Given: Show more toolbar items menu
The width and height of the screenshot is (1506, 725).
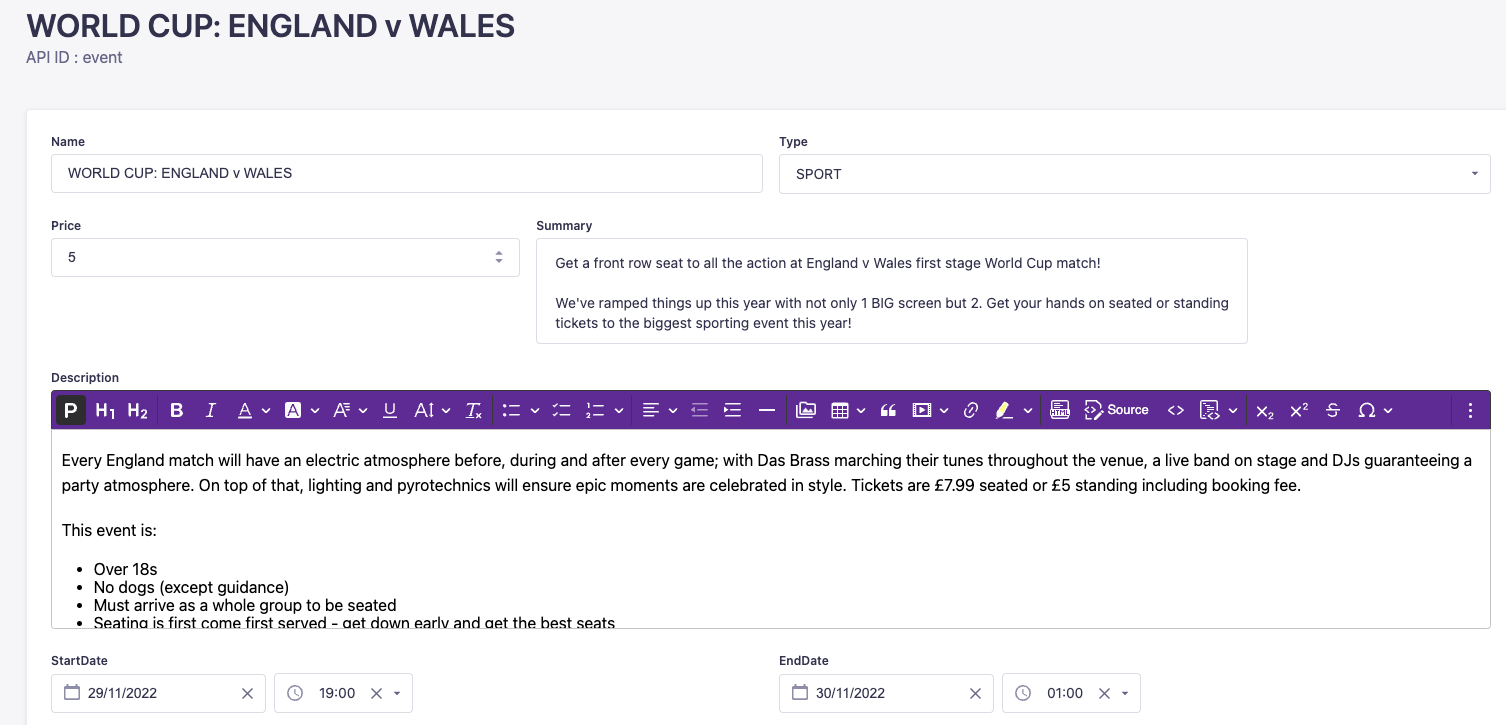Looking at the screenshot, I should 1470,410.
